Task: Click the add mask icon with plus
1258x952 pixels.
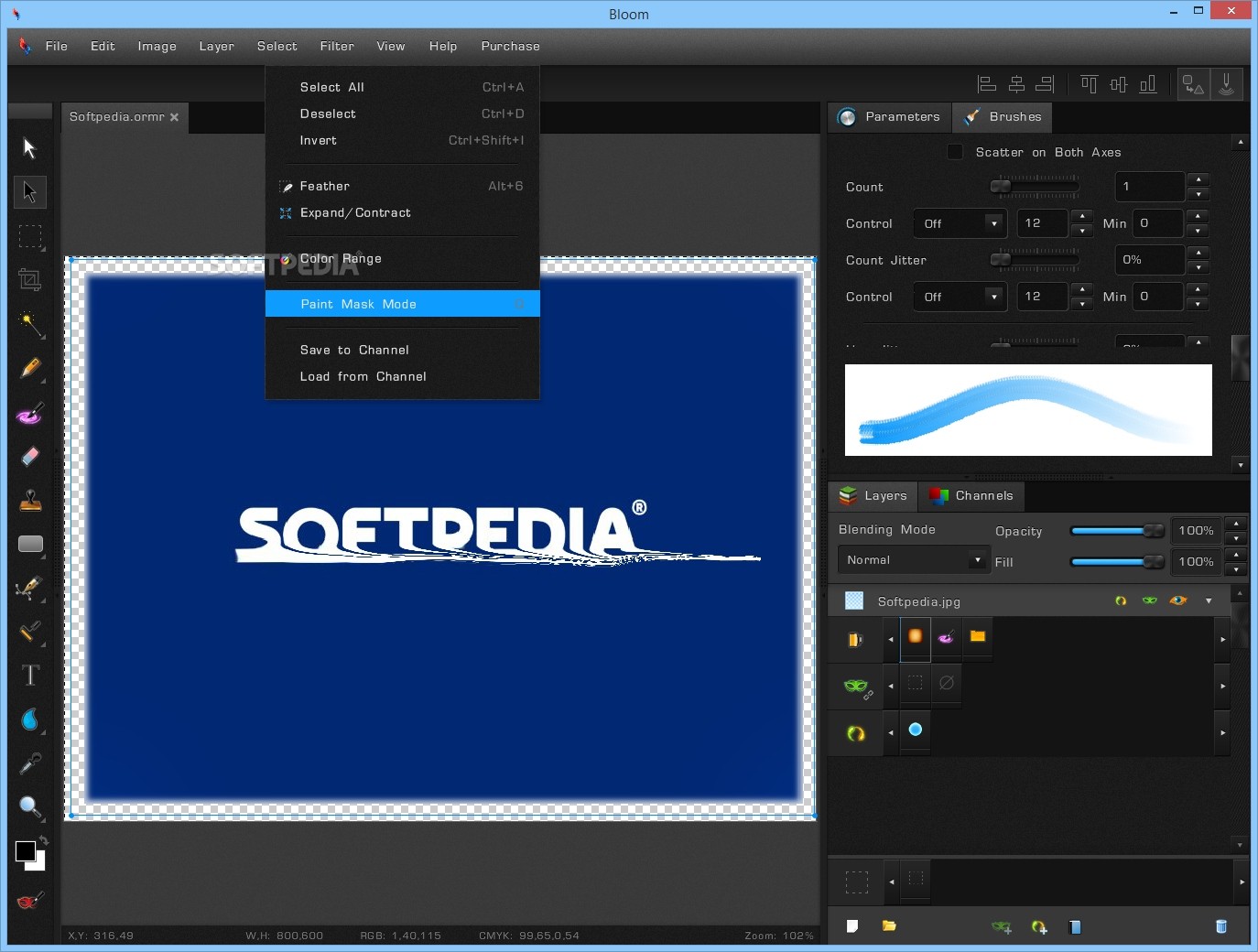Action: pyautogui.click(x=1002, y=926)
